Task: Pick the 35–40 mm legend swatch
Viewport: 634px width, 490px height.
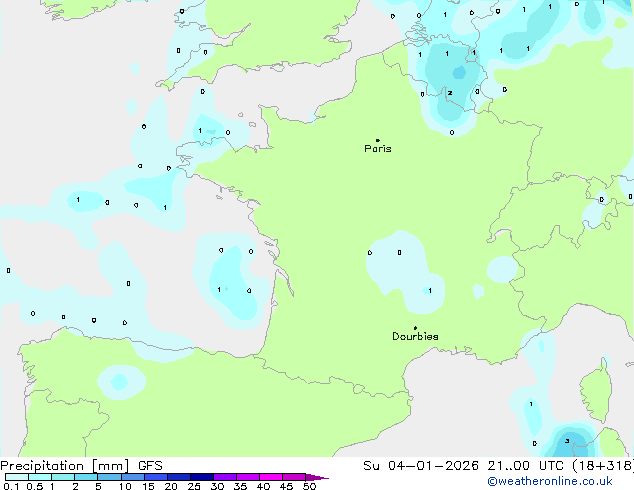Action: point(247,477)
